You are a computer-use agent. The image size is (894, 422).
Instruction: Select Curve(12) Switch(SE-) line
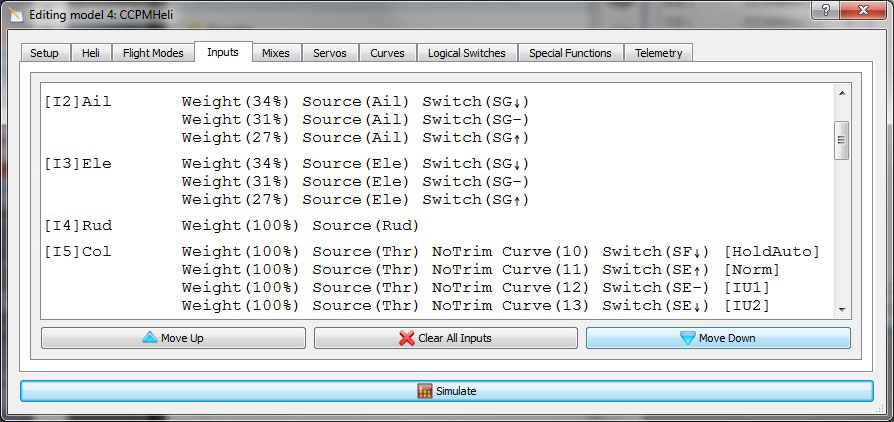pos(476,288)
